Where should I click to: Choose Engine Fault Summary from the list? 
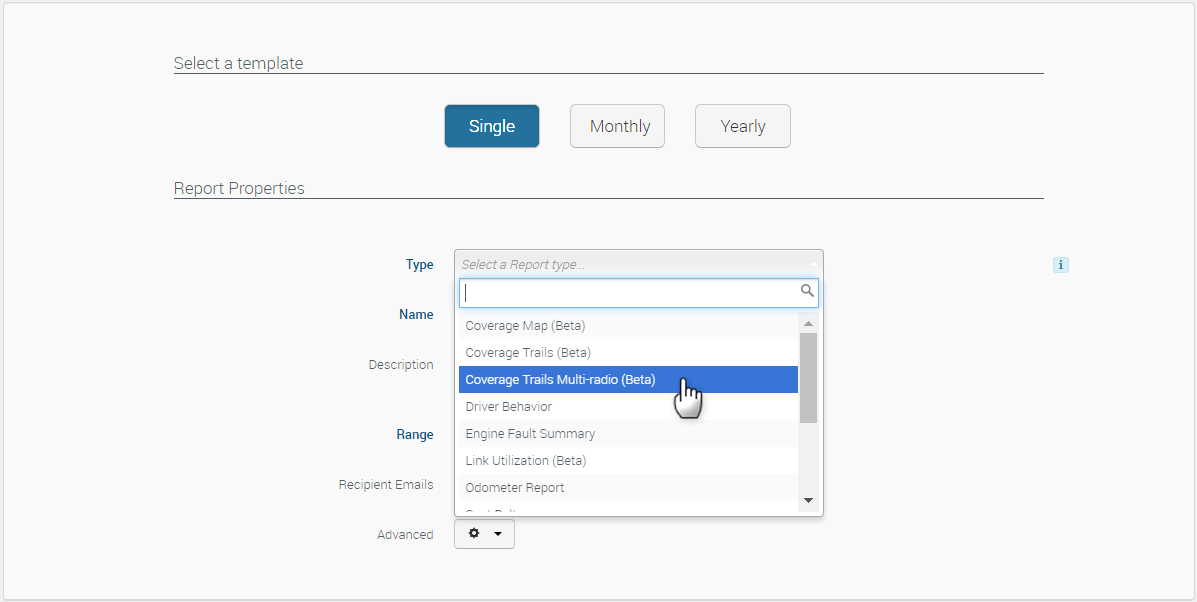(530, 434)
